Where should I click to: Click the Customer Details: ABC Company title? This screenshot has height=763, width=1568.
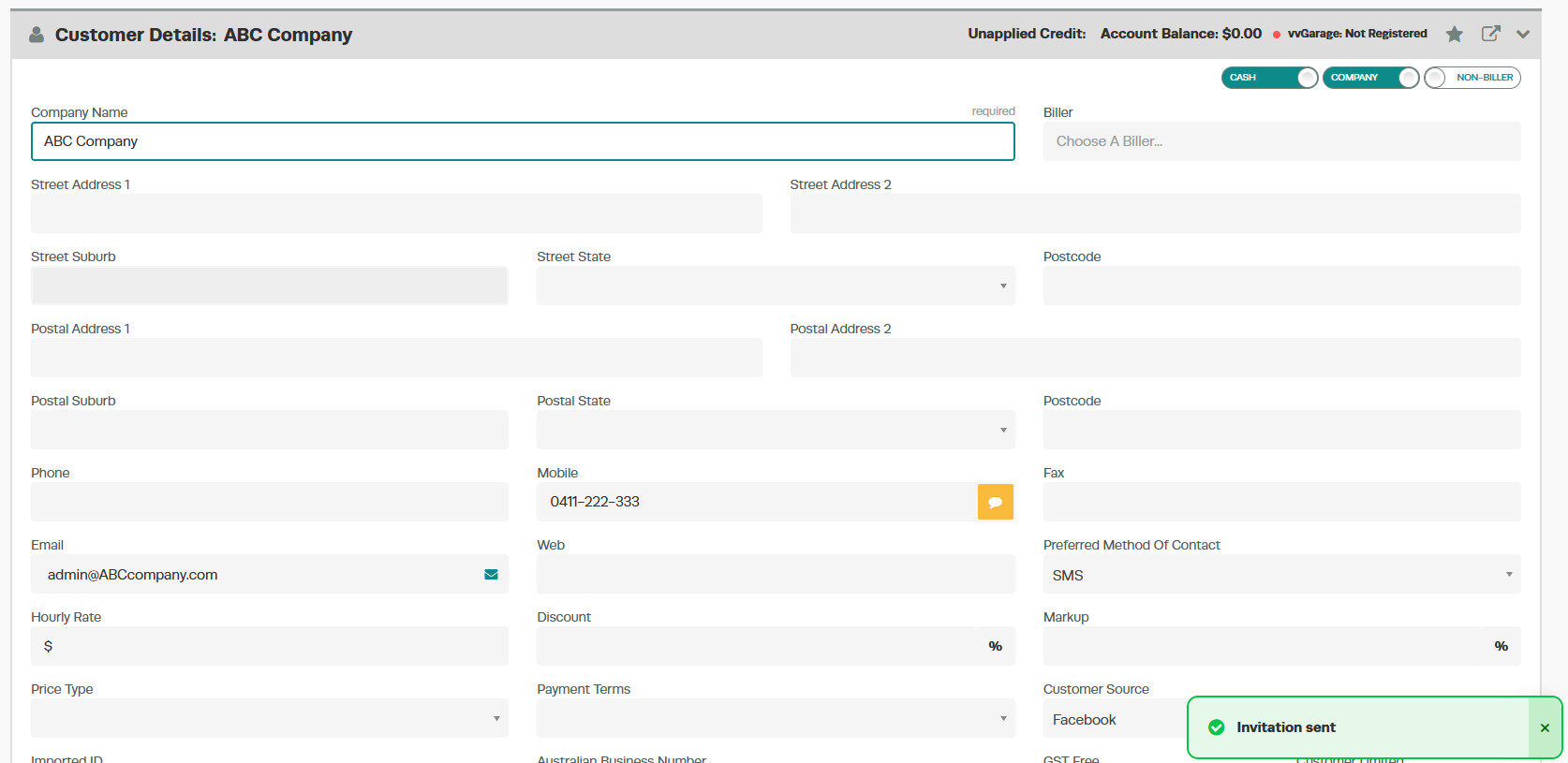coord(203,35)
